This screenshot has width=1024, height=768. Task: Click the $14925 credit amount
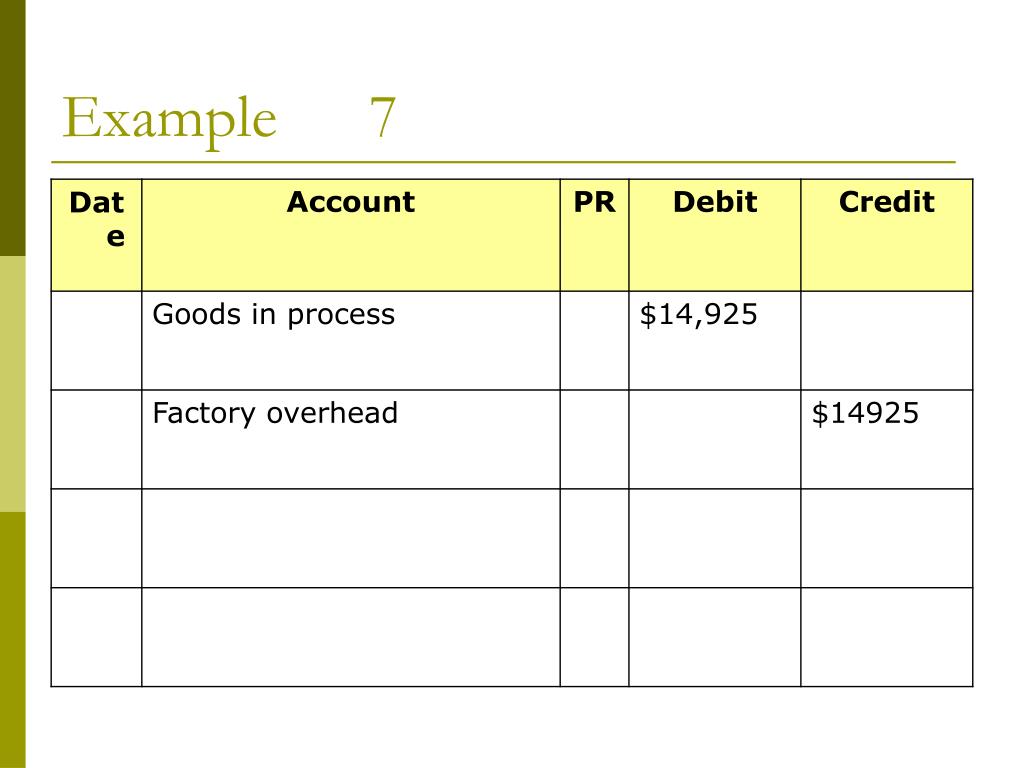point(865,413)
